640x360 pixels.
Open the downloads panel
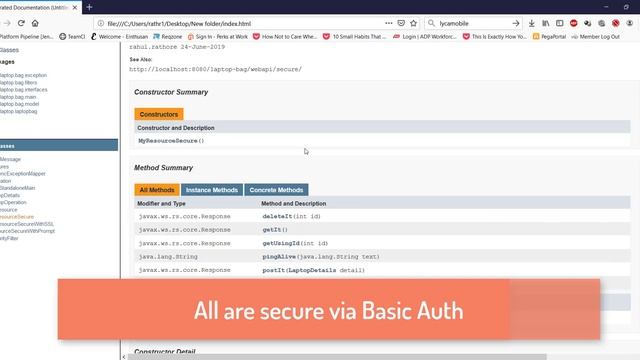point(531,23)
